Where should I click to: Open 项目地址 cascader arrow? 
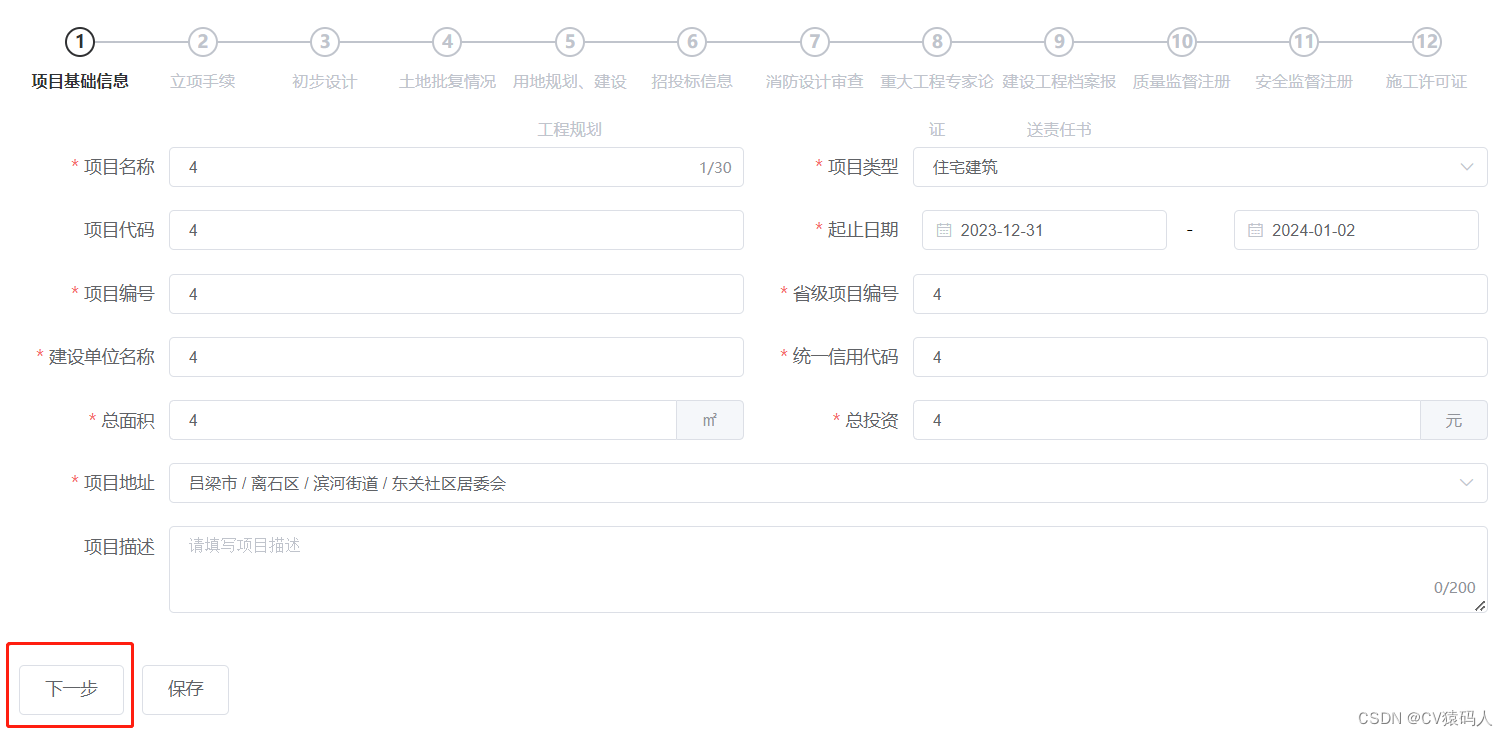(1467, 483)
